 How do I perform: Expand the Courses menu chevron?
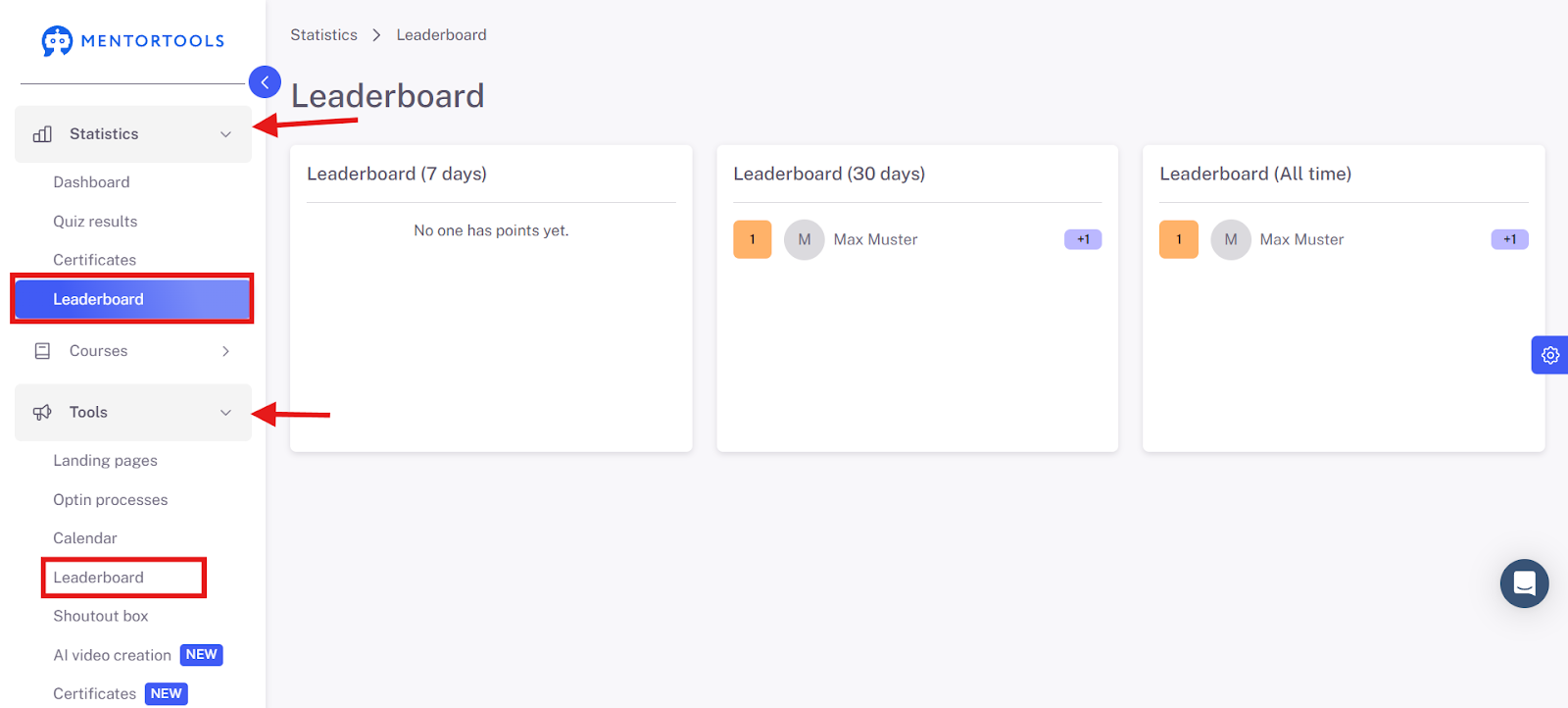coord(225,351)
